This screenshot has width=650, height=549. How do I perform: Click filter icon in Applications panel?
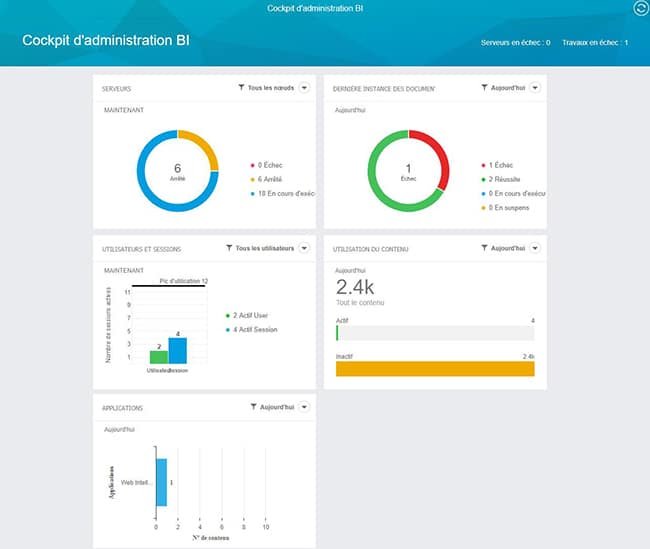tap(253, 407)
